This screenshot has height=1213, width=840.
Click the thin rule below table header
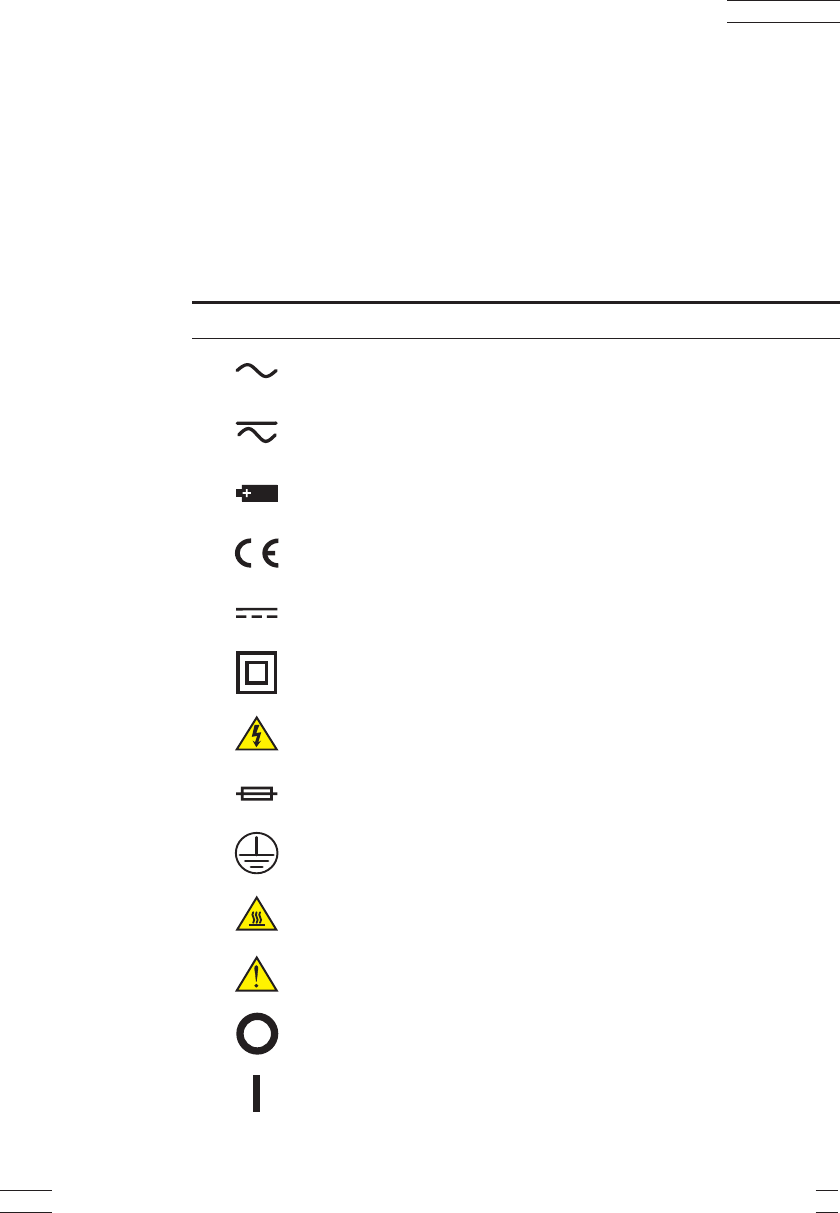[515, 338]
